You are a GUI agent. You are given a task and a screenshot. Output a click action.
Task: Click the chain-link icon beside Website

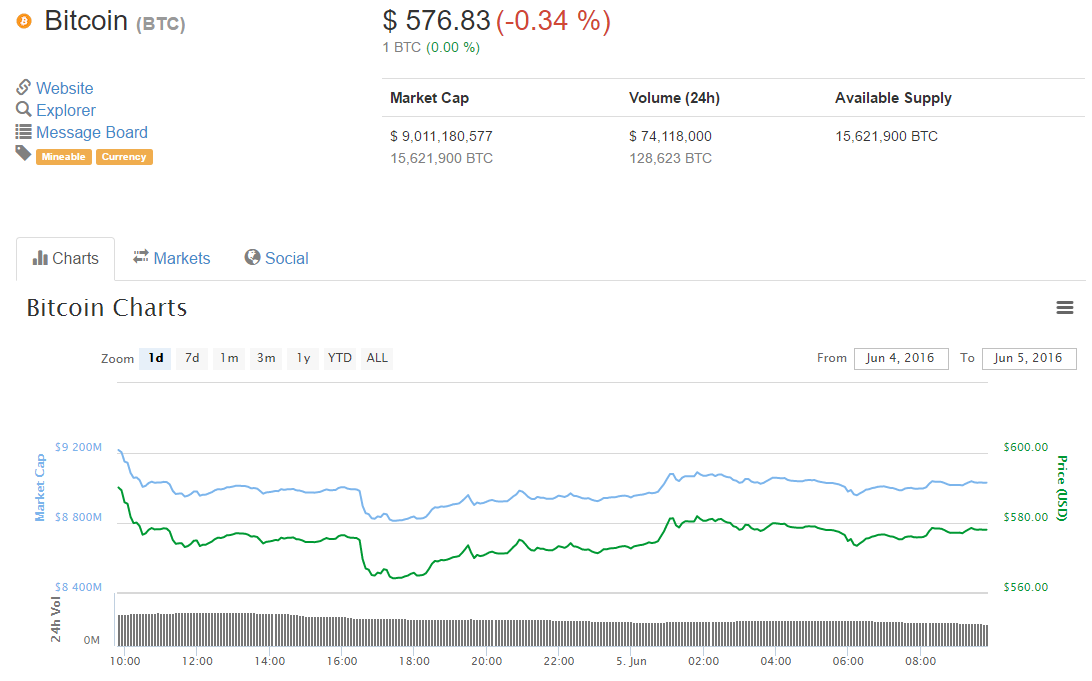click(24, 88)
